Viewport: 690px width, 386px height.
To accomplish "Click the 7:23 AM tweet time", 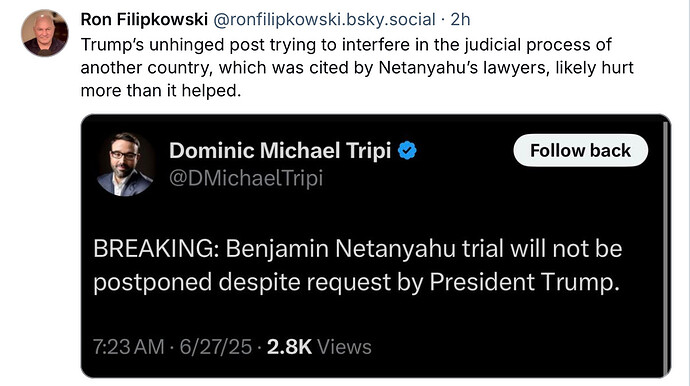I will [x=128, y=347].
